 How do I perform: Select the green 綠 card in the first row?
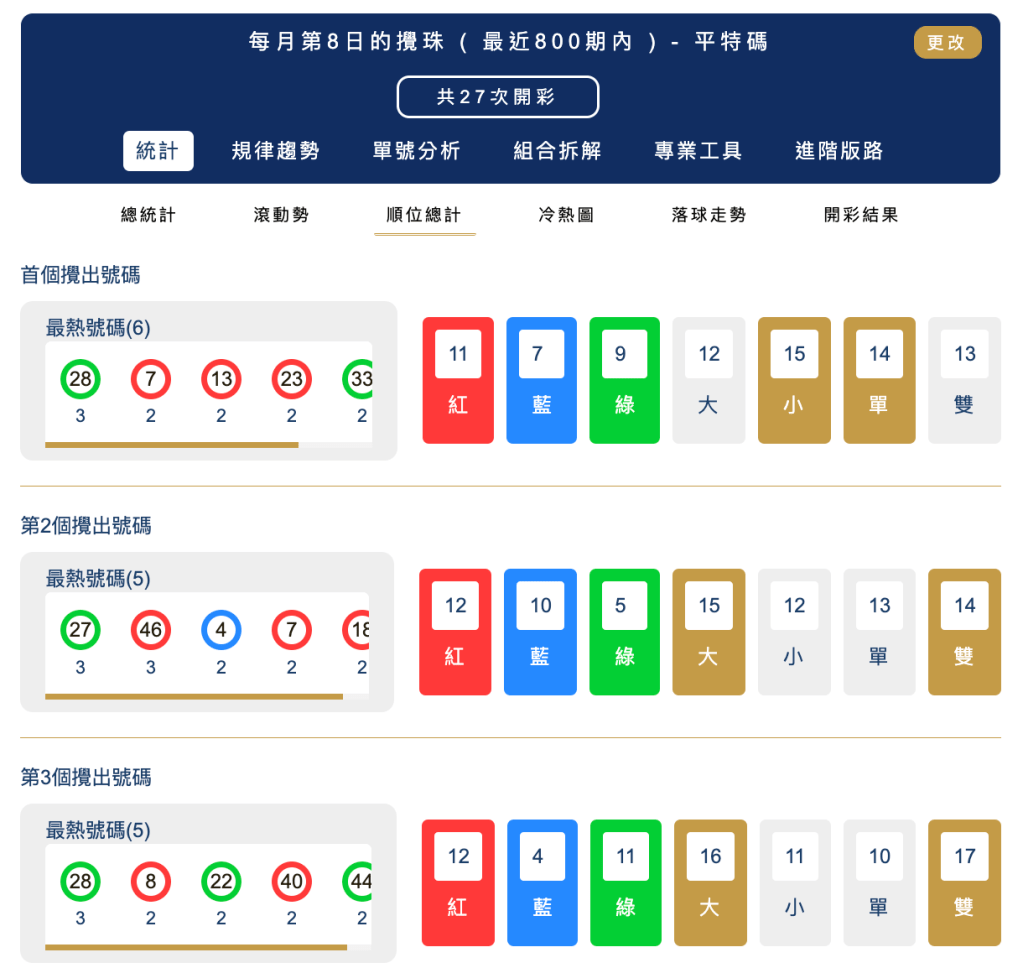point(624,380)
